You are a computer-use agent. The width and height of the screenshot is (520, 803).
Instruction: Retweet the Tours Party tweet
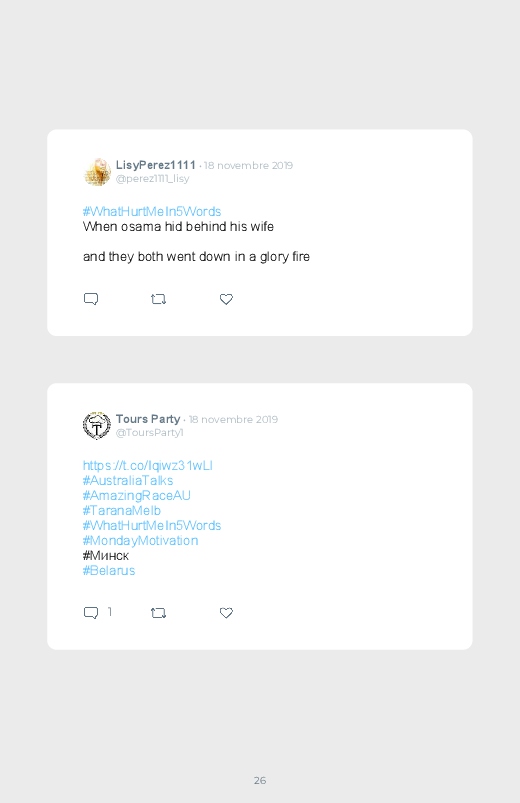(x=158, y=613)
